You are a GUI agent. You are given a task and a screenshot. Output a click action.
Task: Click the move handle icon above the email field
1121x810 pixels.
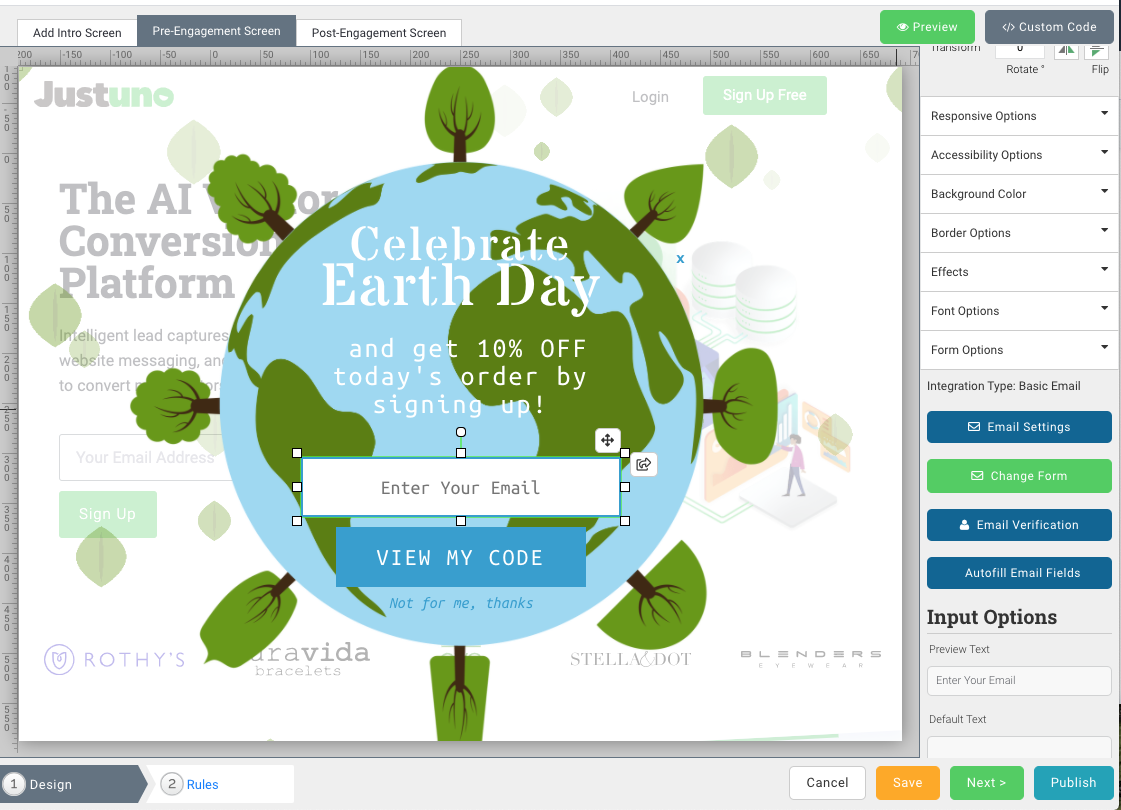click(607, 440)
